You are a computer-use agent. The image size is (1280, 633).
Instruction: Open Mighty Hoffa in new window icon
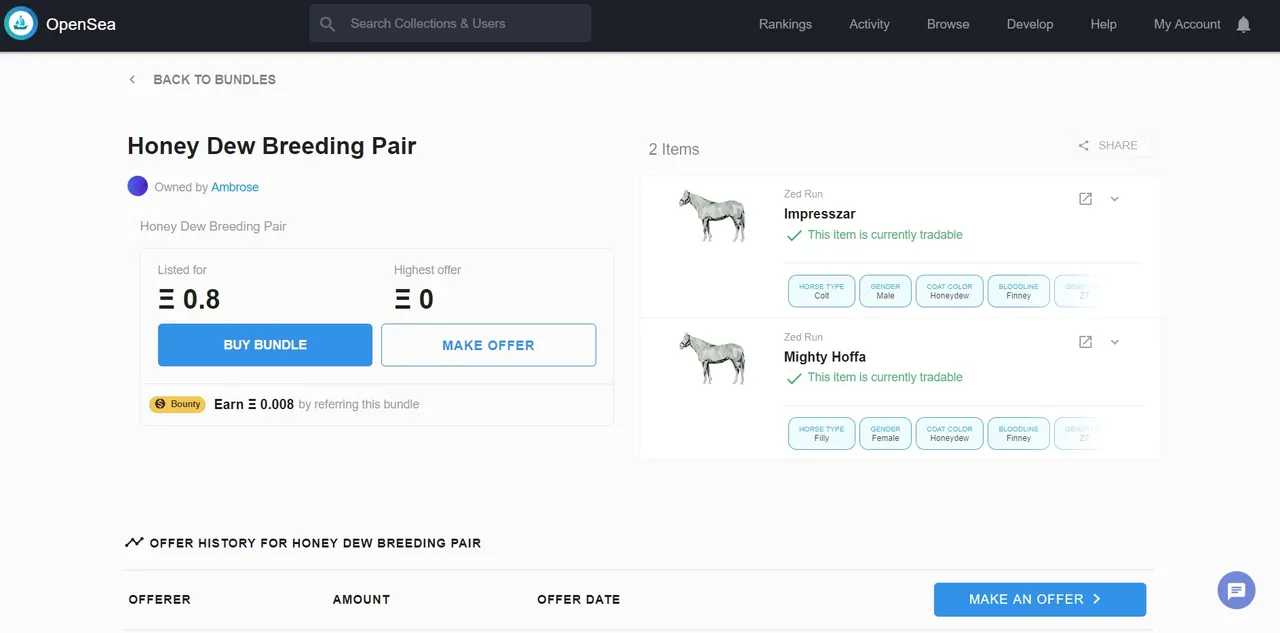coord(1085,342)
